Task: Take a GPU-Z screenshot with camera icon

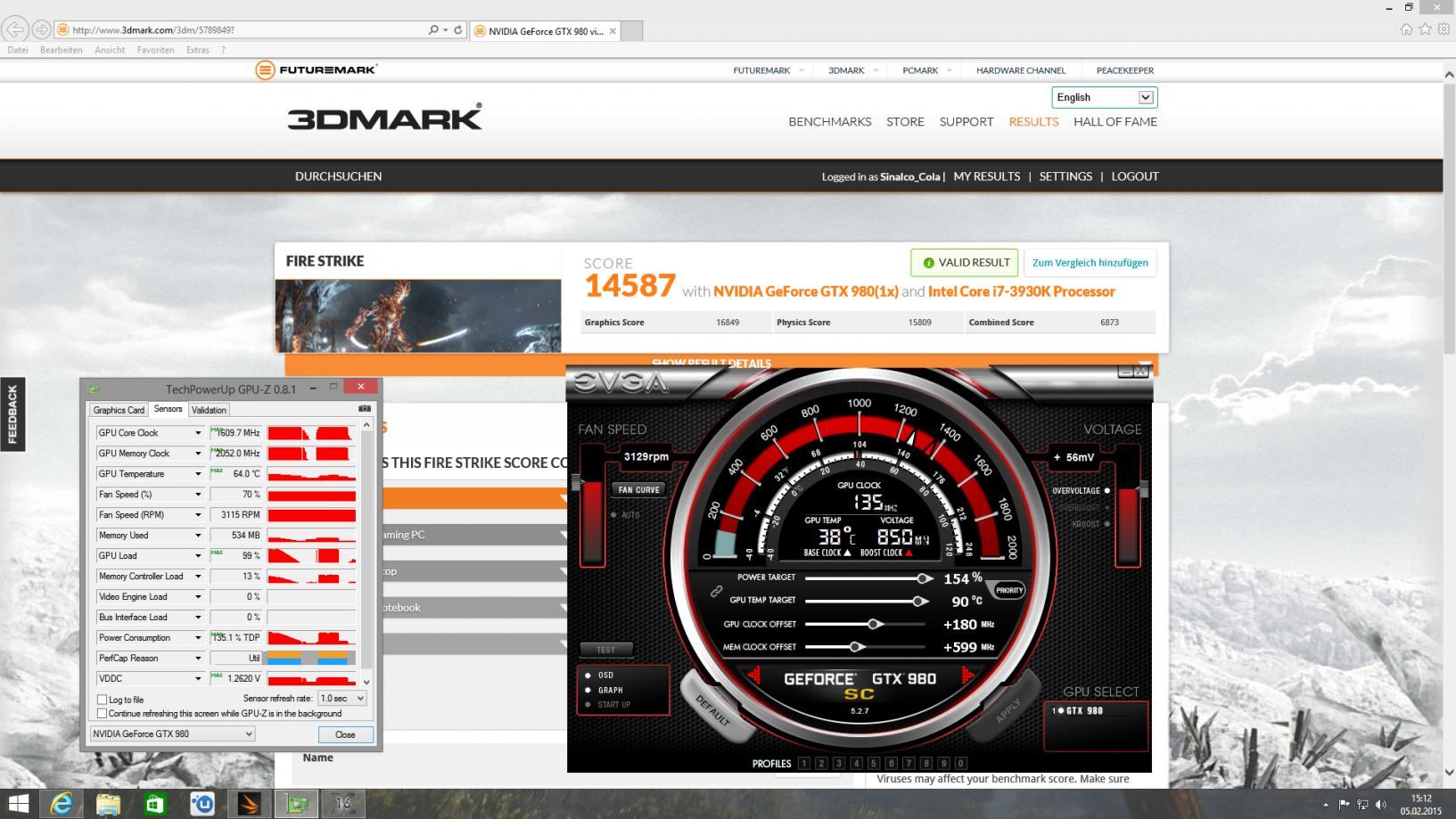Action: coord(365,409)
